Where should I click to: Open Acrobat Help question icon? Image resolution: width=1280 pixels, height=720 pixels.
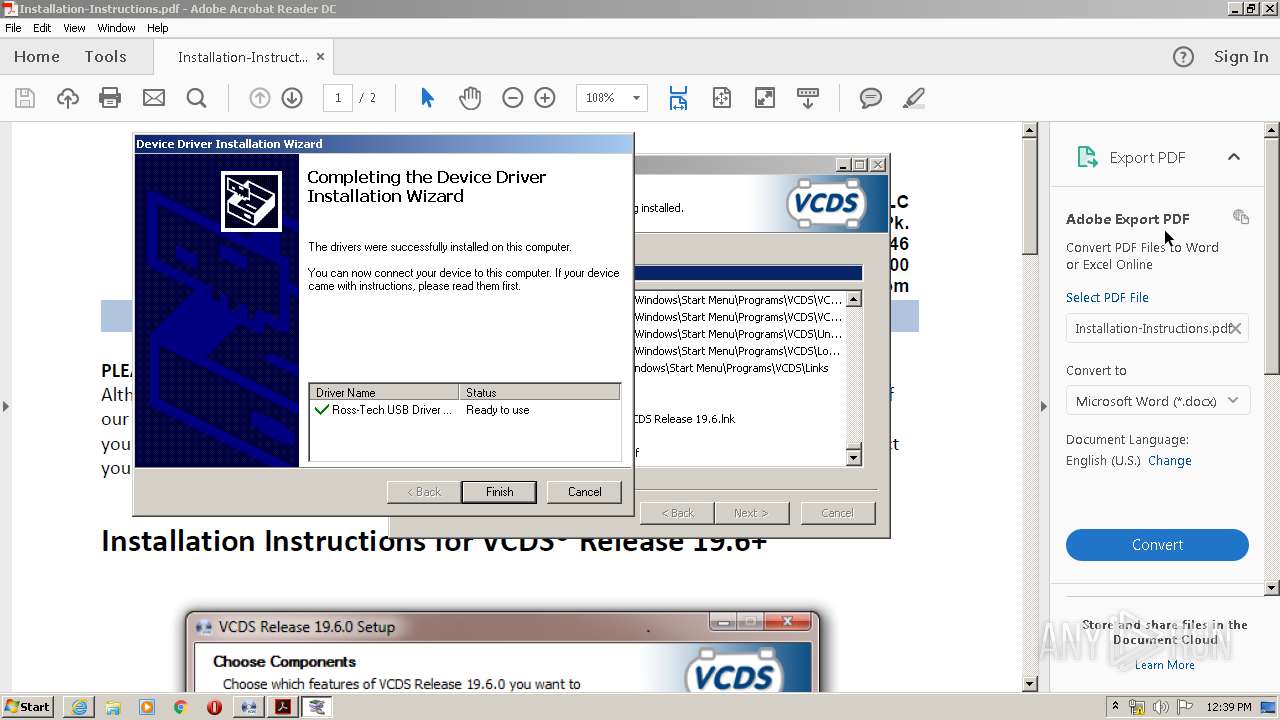[1183, 57]
